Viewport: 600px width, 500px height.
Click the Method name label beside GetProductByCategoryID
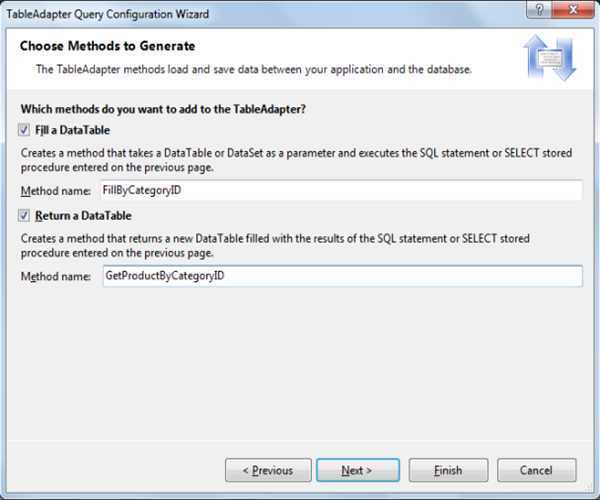(x=55, y=275)
